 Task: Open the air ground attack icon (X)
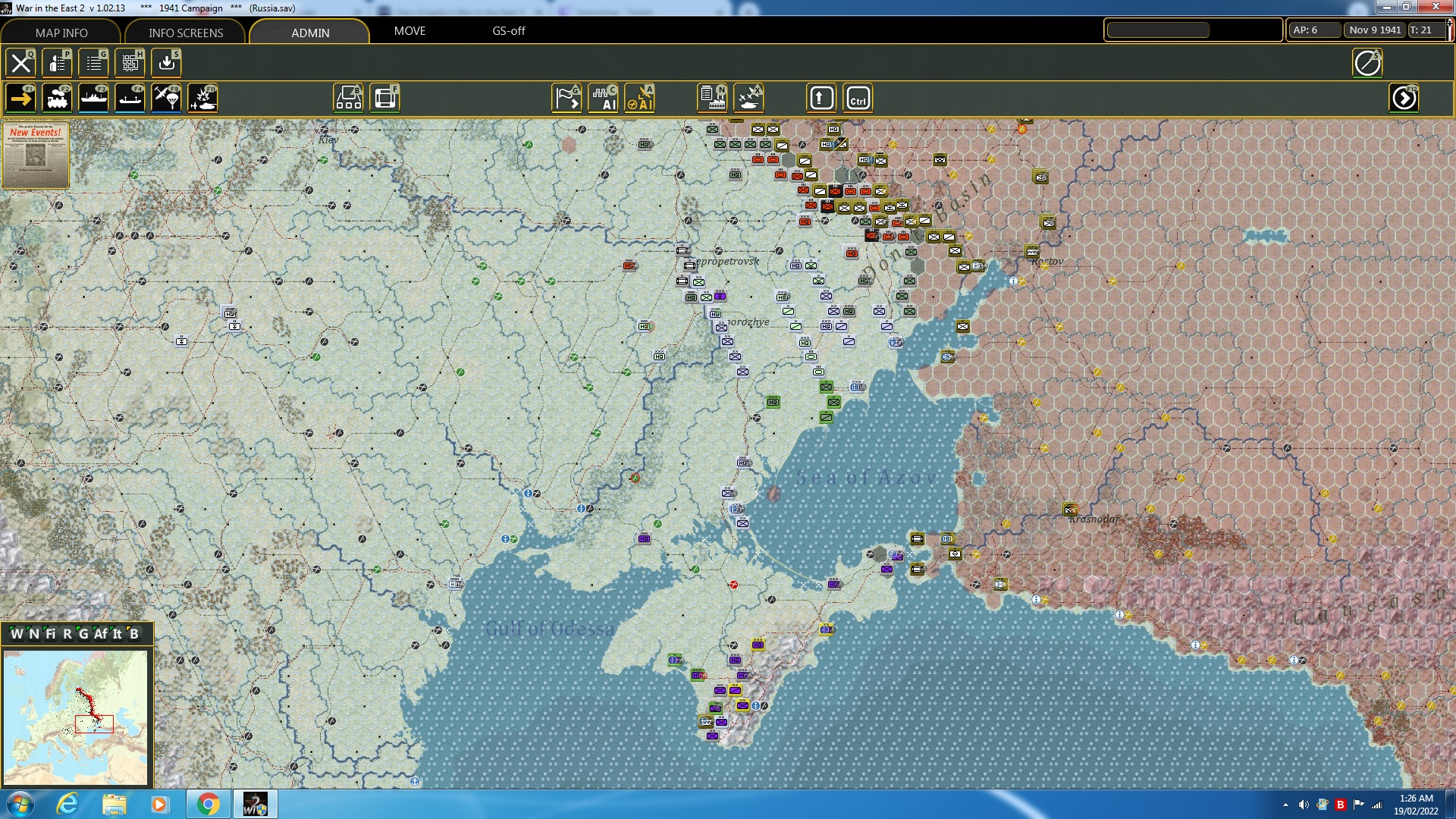pos(748,99)
